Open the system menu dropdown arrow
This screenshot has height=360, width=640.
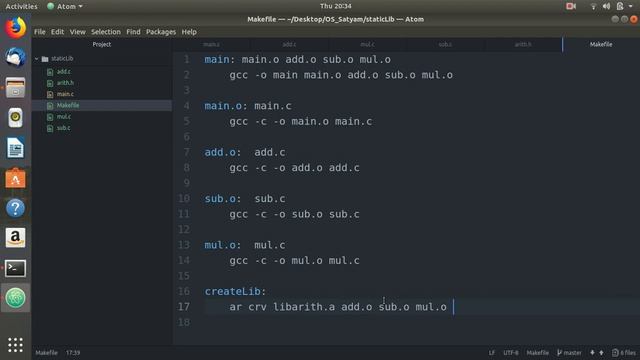pos(631,6)
